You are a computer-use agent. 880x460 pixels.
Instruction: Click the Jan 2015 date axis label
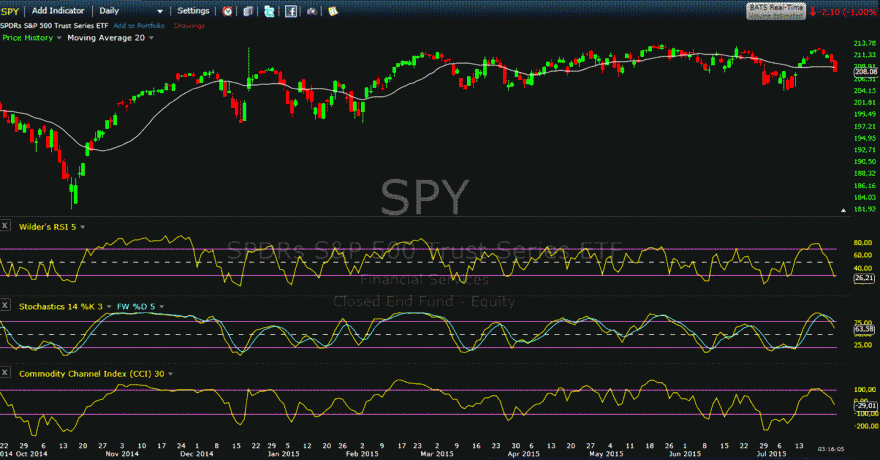283,454
